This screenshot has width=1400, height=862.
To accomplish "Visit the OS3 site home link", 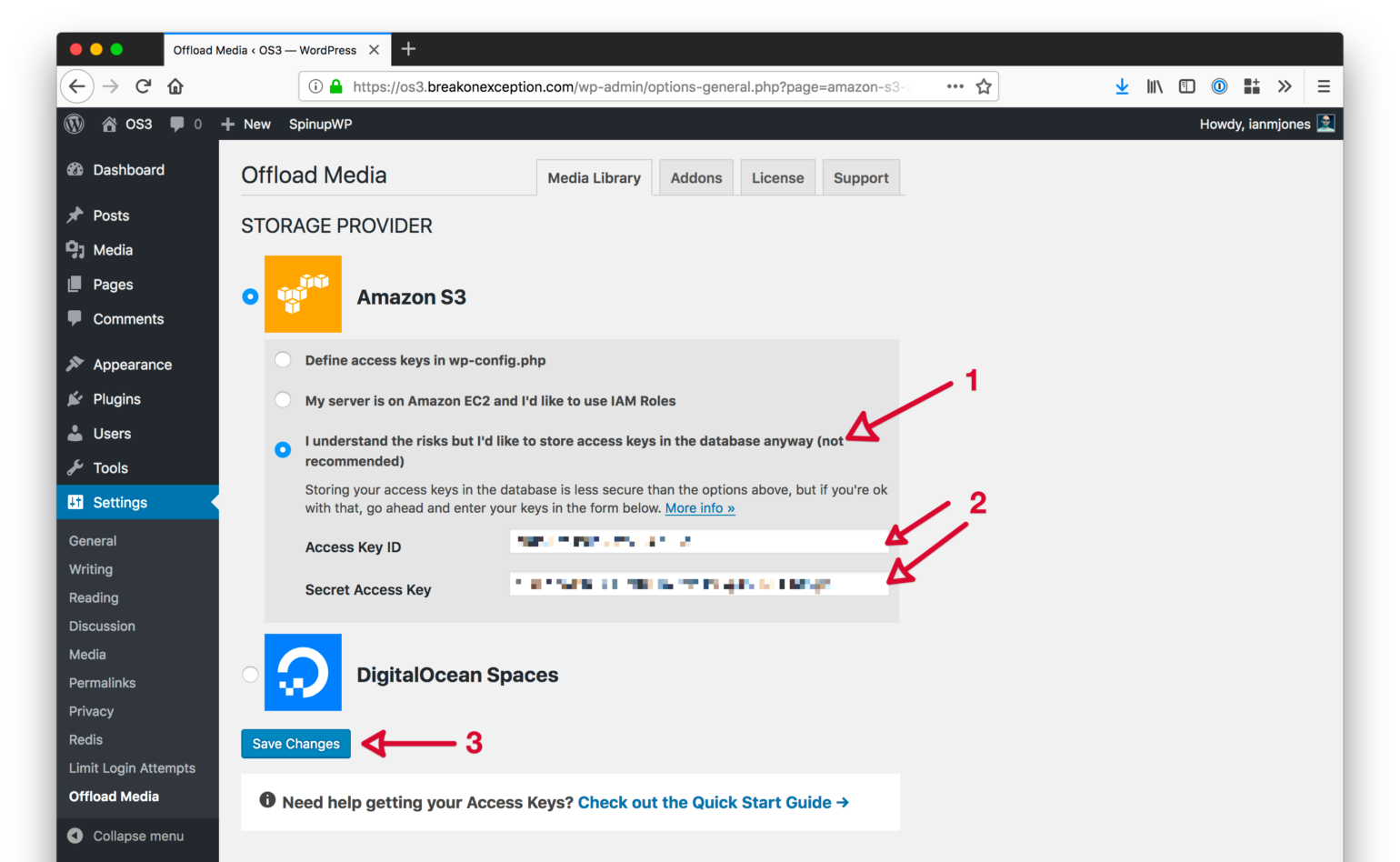I will (127, 124).
